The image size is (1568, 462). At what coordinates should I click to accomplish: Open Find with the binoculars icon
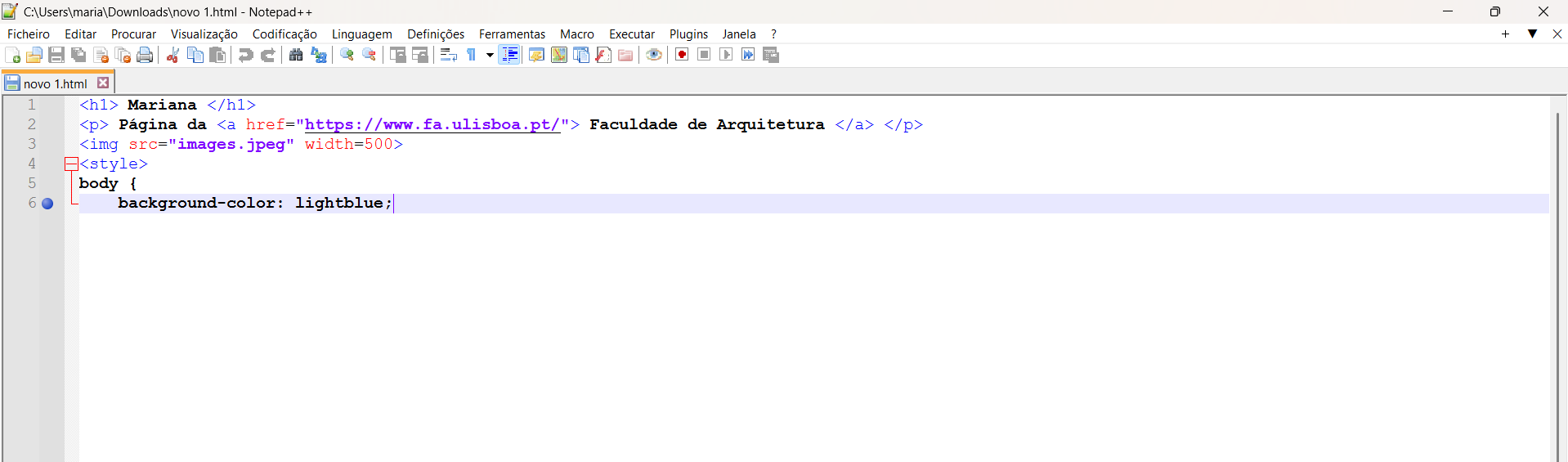pyautogui.click(x=296, y=55)
